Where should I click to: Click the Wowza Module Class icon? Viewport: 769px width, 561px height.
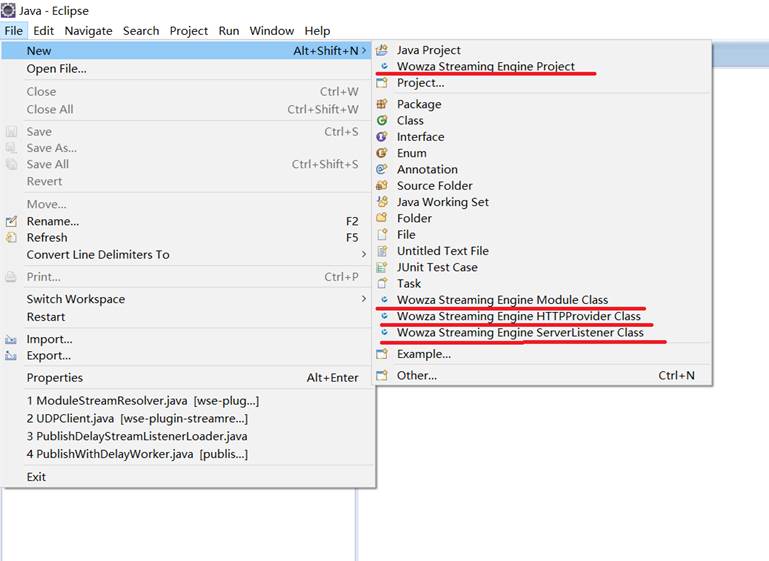(x=384, y=299)
